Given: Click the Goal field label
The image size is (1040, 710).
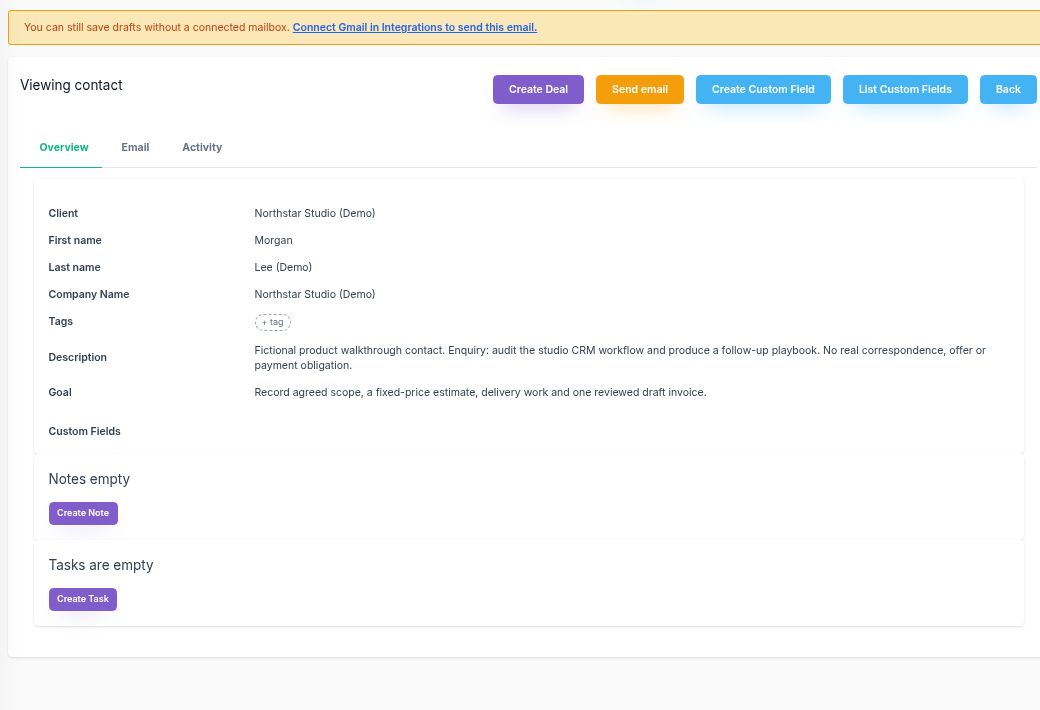Looking at the screenshot, I should click(x=60, y=392).
